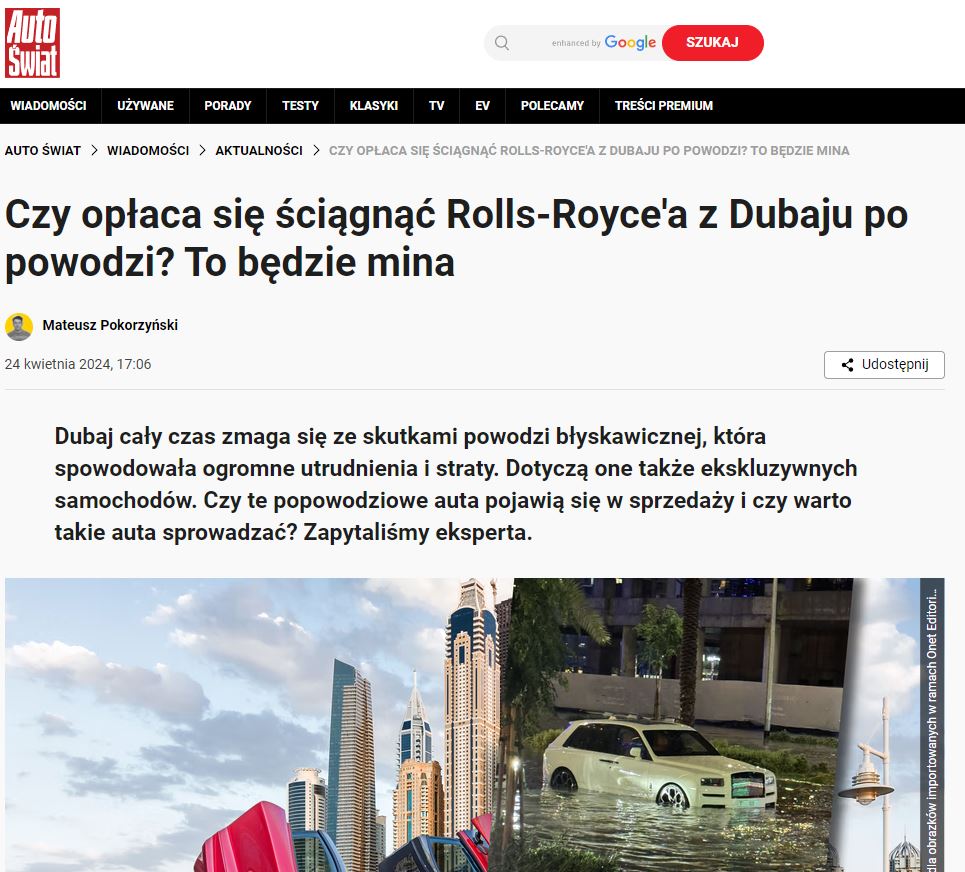Click the search magnifier icon
965x872 pixels.
502,43
